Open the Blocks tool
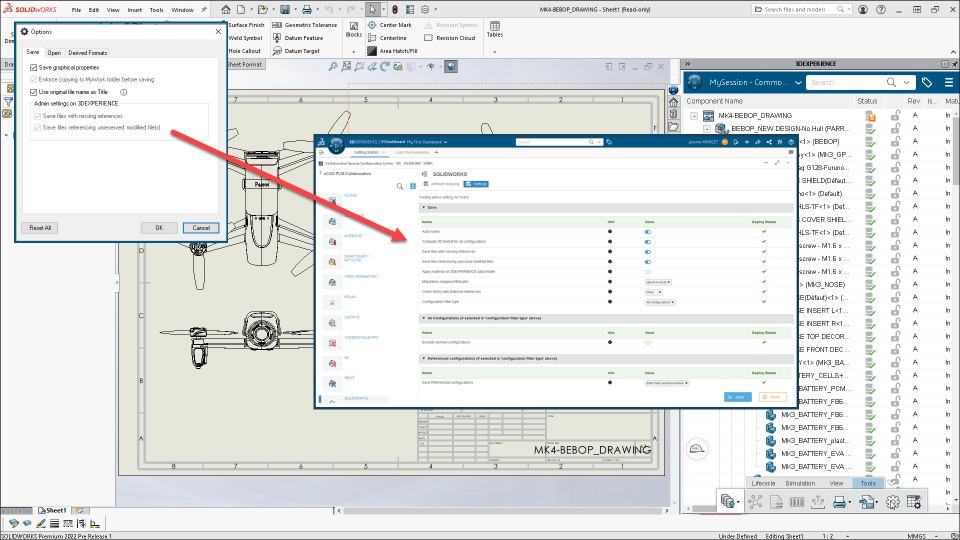960x540 pixels. 354,29
